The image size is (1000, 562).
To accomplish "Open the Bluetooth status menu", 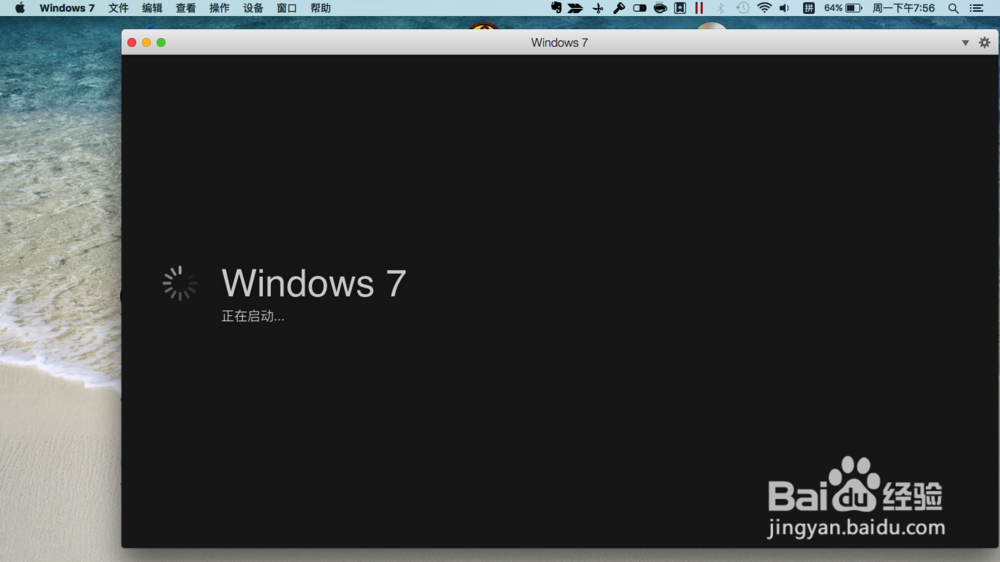I will [x=721, y=8].
